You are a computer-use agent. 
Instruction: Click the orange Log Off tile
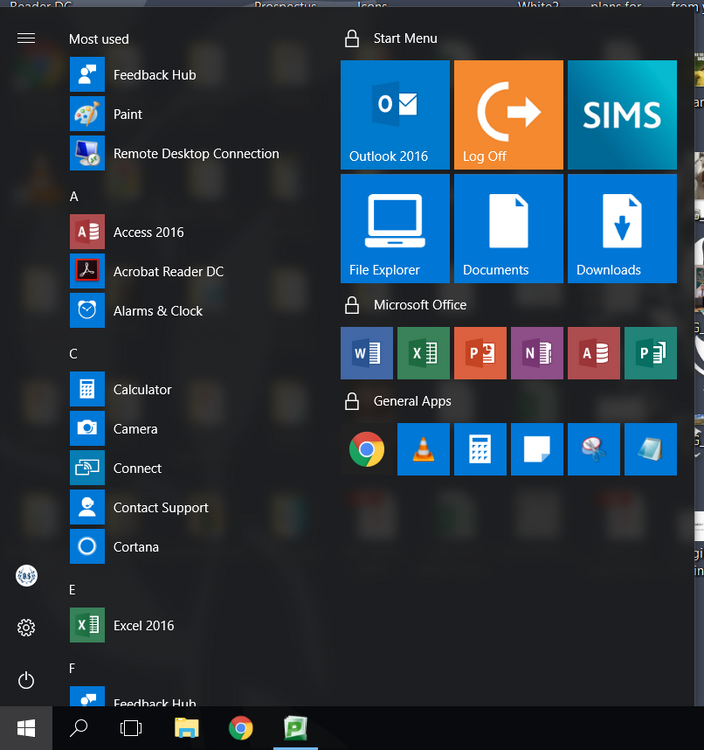(x=508, y=115)
